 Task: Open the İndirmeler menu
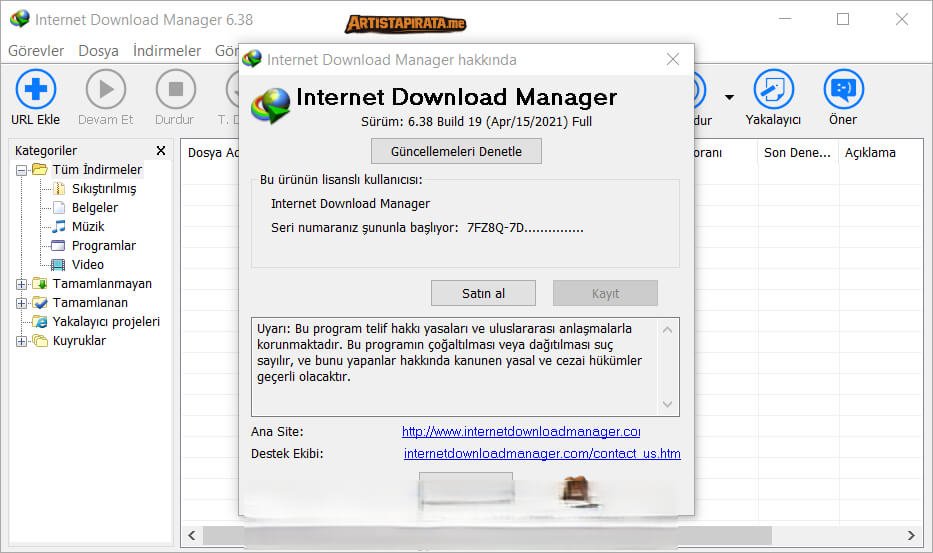pyautogui.click(x=167, y=51)
